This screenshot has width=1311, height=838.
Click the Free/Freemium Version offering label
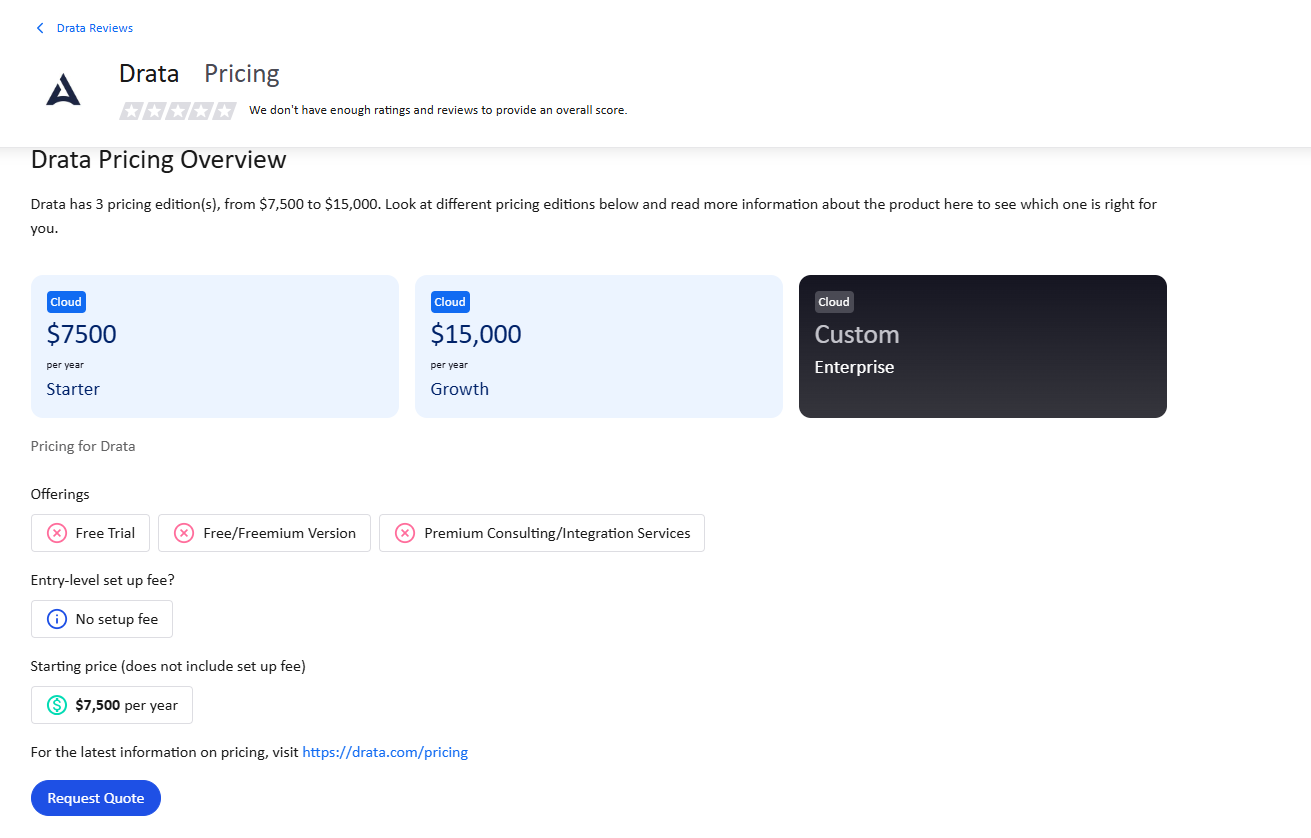(279, 533)
